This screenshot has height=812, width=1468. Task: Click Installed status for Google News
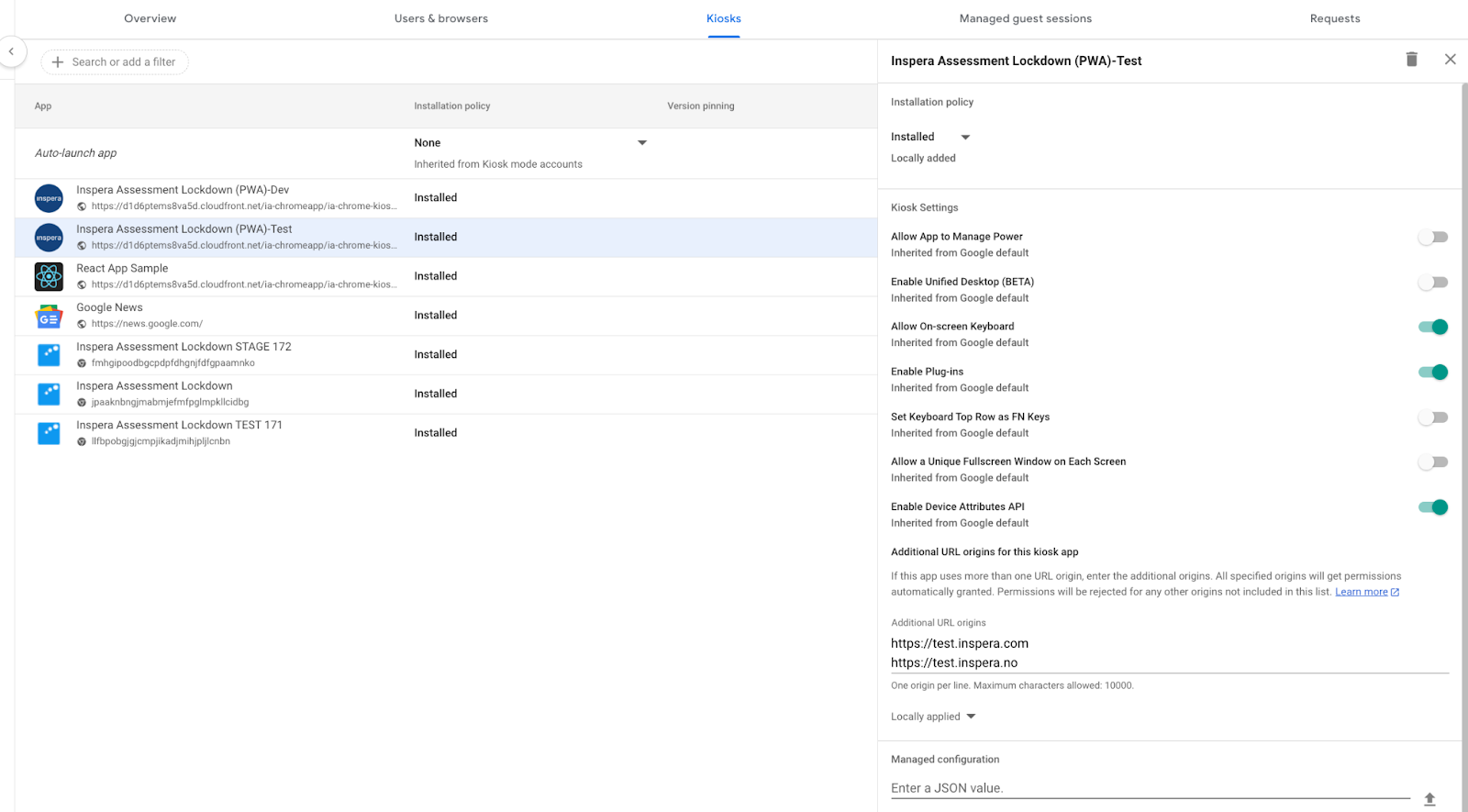tap(436, 316)
